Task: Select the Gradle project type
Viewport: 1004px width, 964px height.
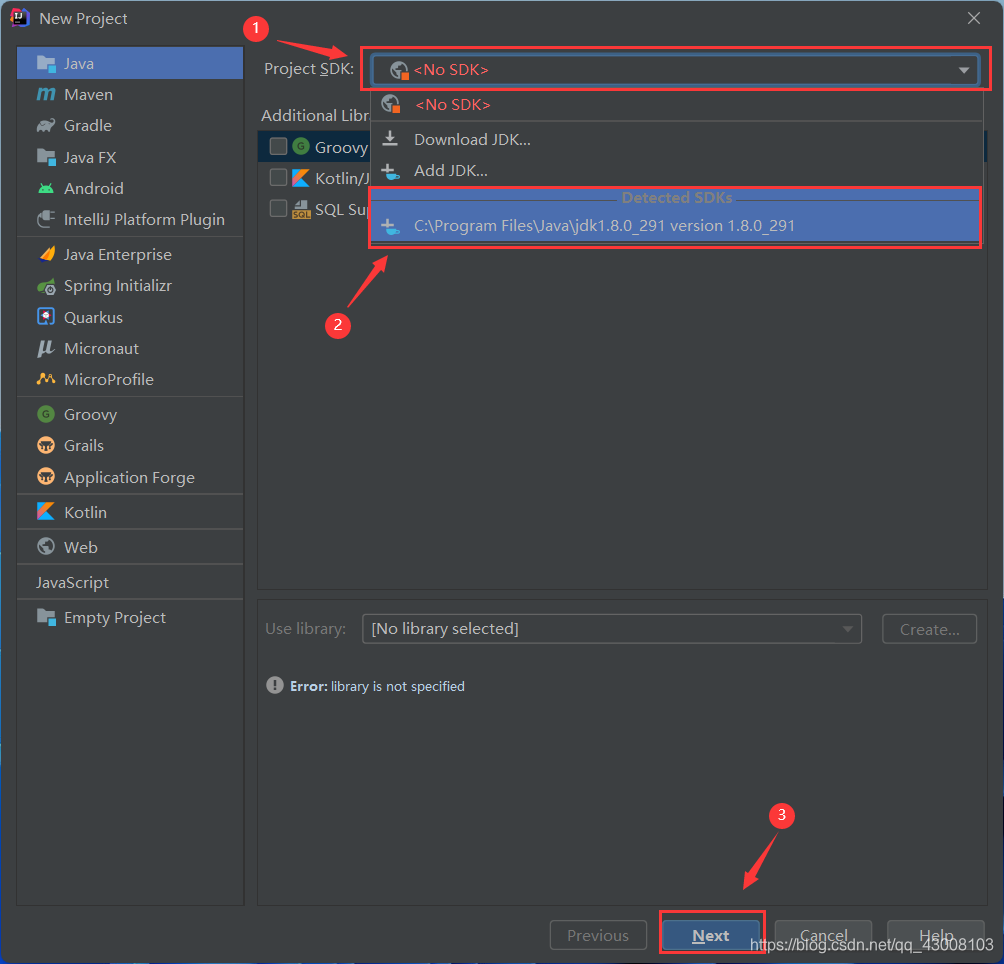Action: 130,125
